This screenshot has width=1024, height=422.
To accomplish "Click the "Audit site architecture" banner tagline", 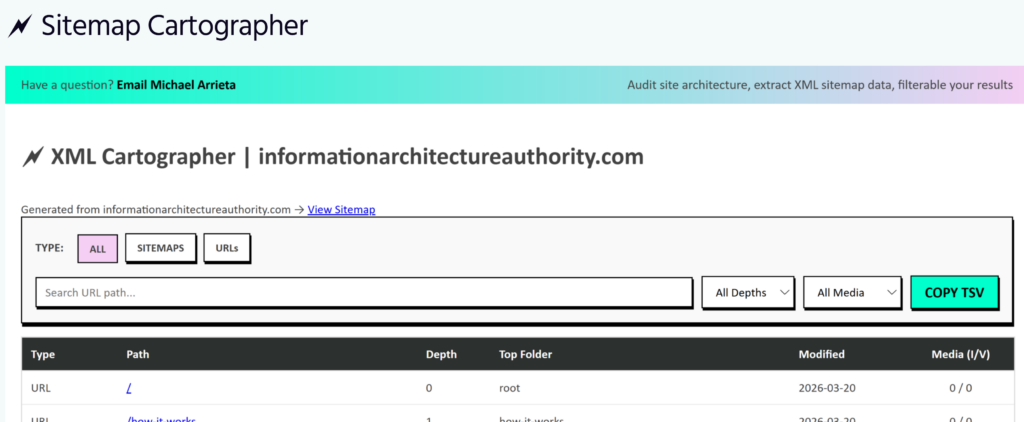I will (820, 85).
